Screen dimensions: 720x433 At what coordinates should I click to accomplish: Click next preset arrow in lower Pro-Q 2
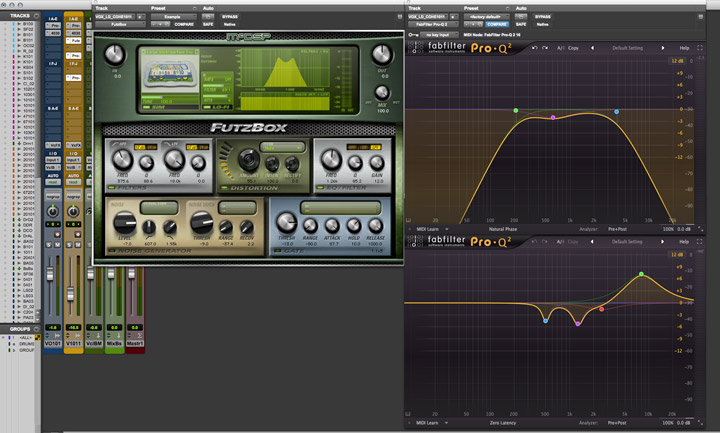pos(662,242)
